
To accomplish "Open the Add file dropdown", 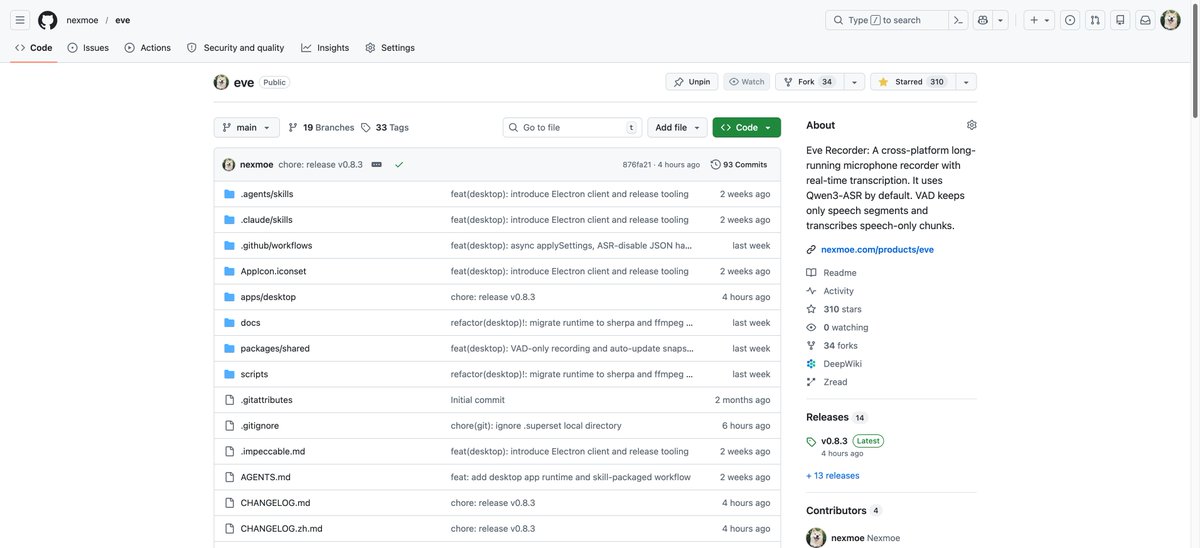I will (x=677, y=127).
